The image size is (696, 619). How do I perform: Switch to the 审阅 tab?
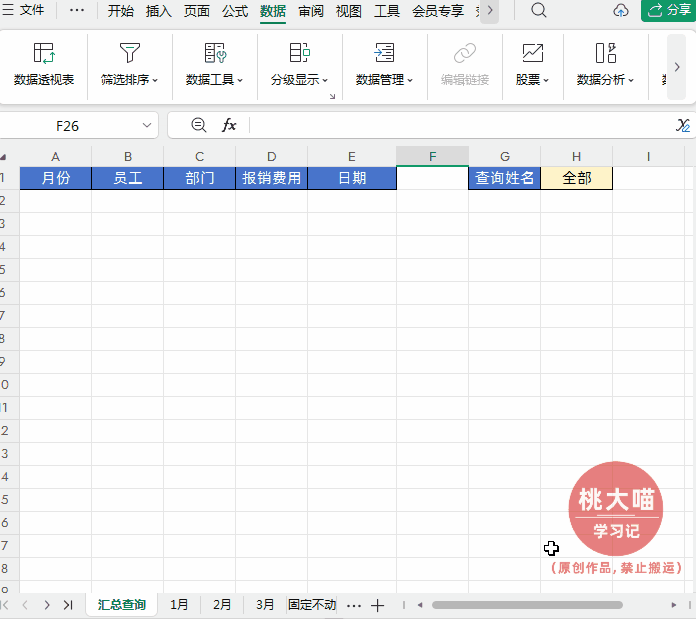tap(311, 11)
